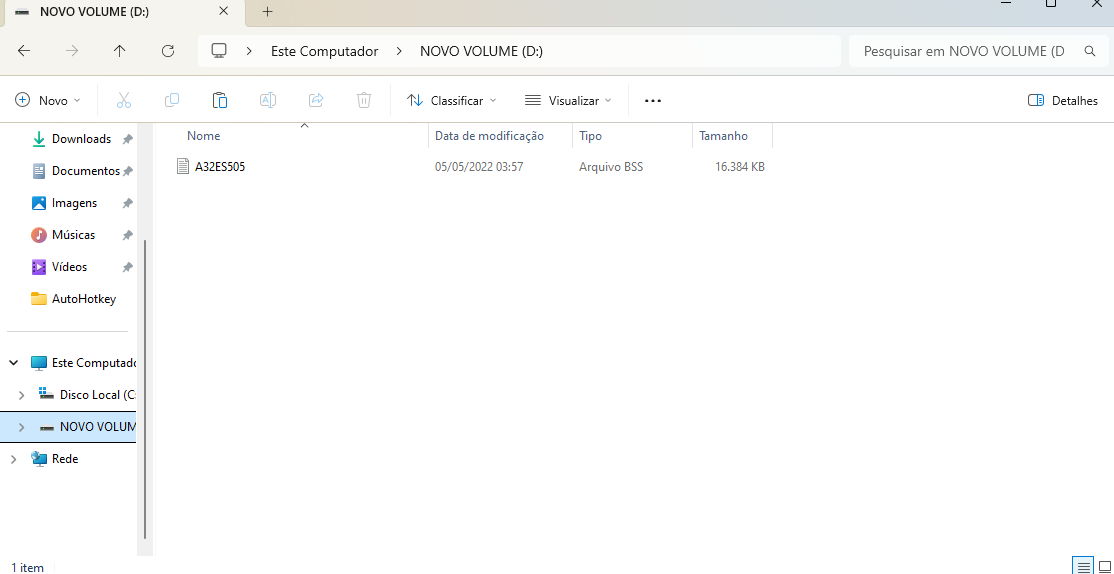Click the pin icon next to Imagens
The width and height of the screenshot is (1114, 574).
127,203
